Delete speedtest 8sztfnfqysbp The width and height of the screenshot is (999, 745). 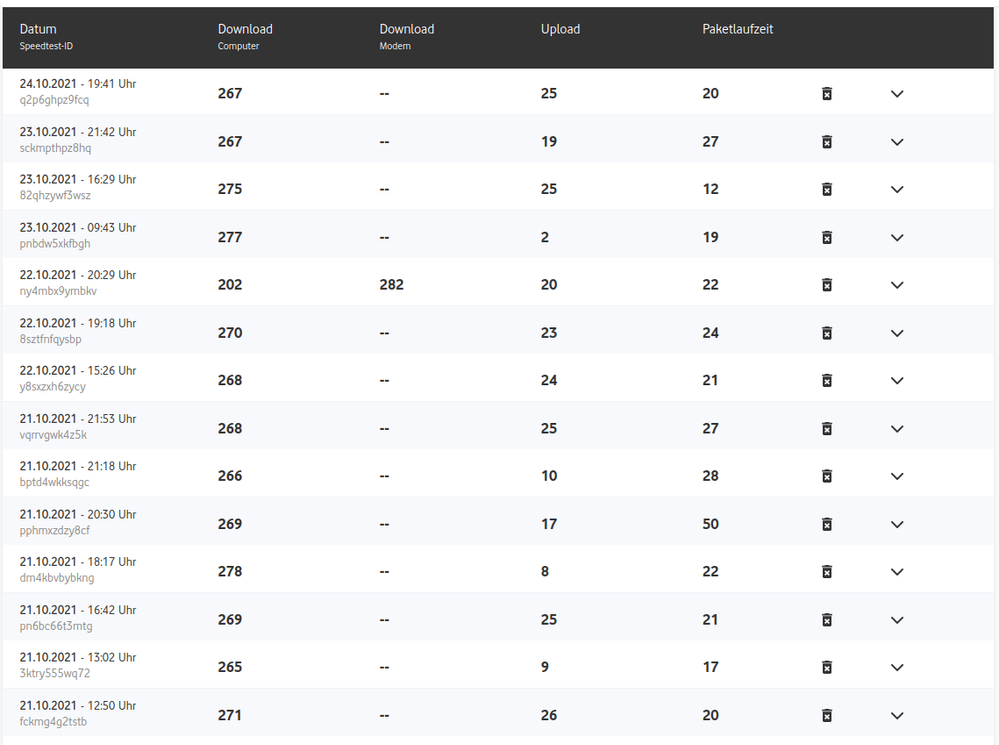point(827,333)
